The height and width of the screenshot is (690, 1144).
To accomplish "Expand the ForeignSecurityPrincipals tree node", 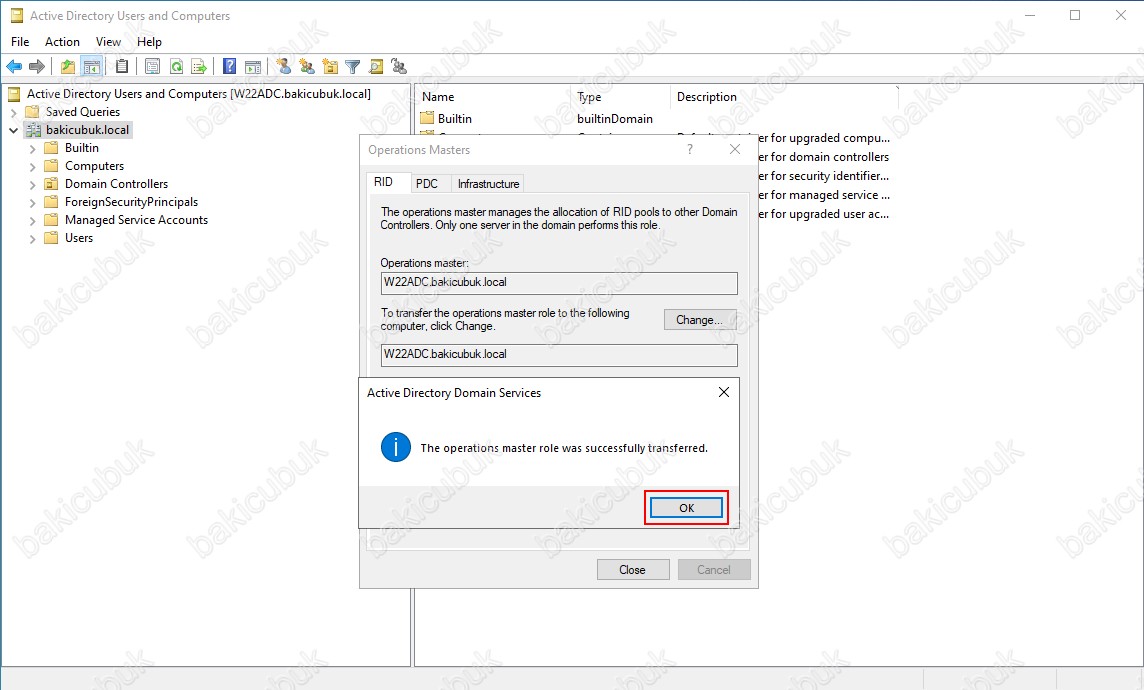I will [x=32, y=202].
